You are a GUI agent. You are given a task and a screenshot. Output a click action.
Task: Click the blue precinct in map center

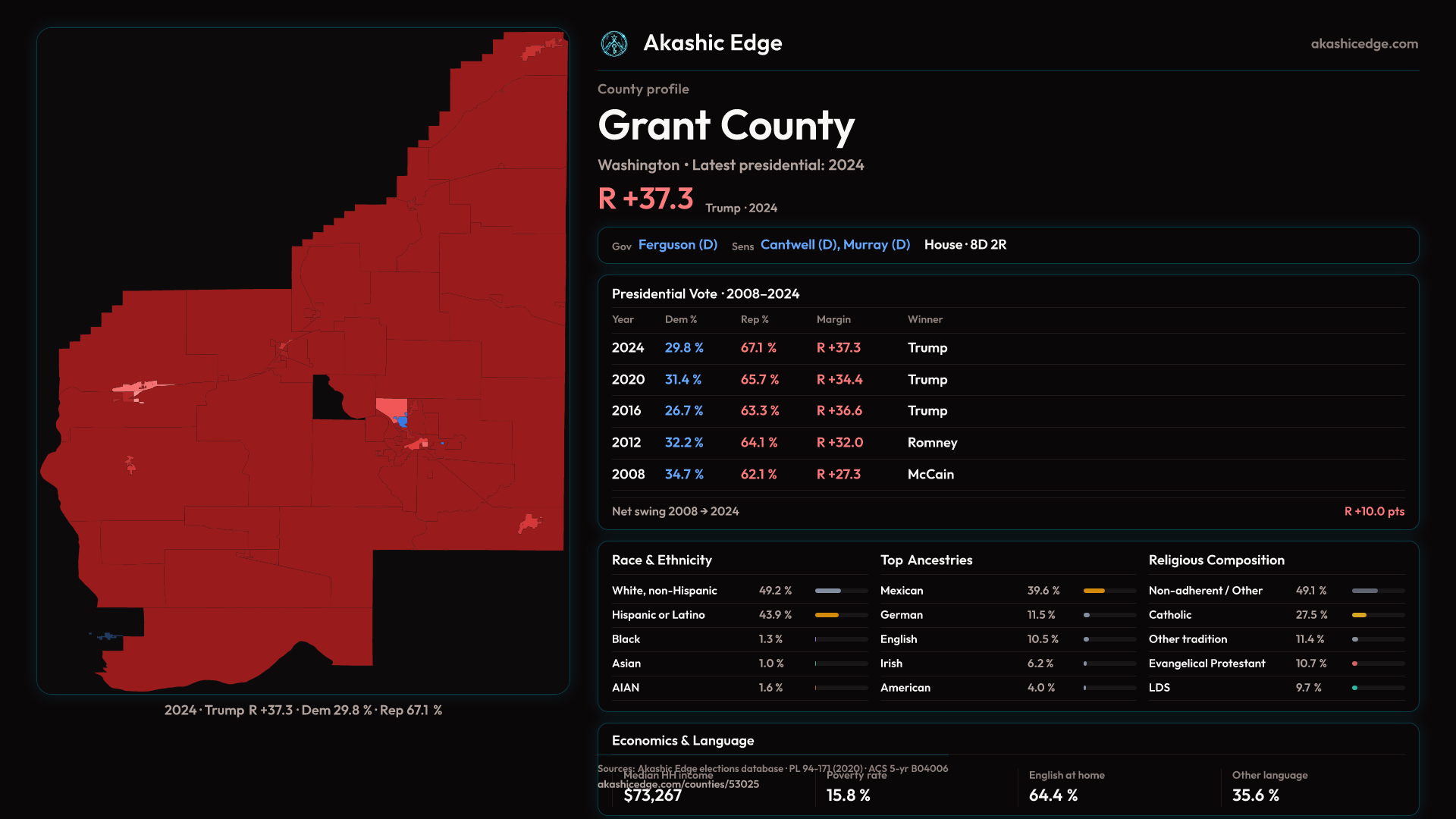pos(403,421)
